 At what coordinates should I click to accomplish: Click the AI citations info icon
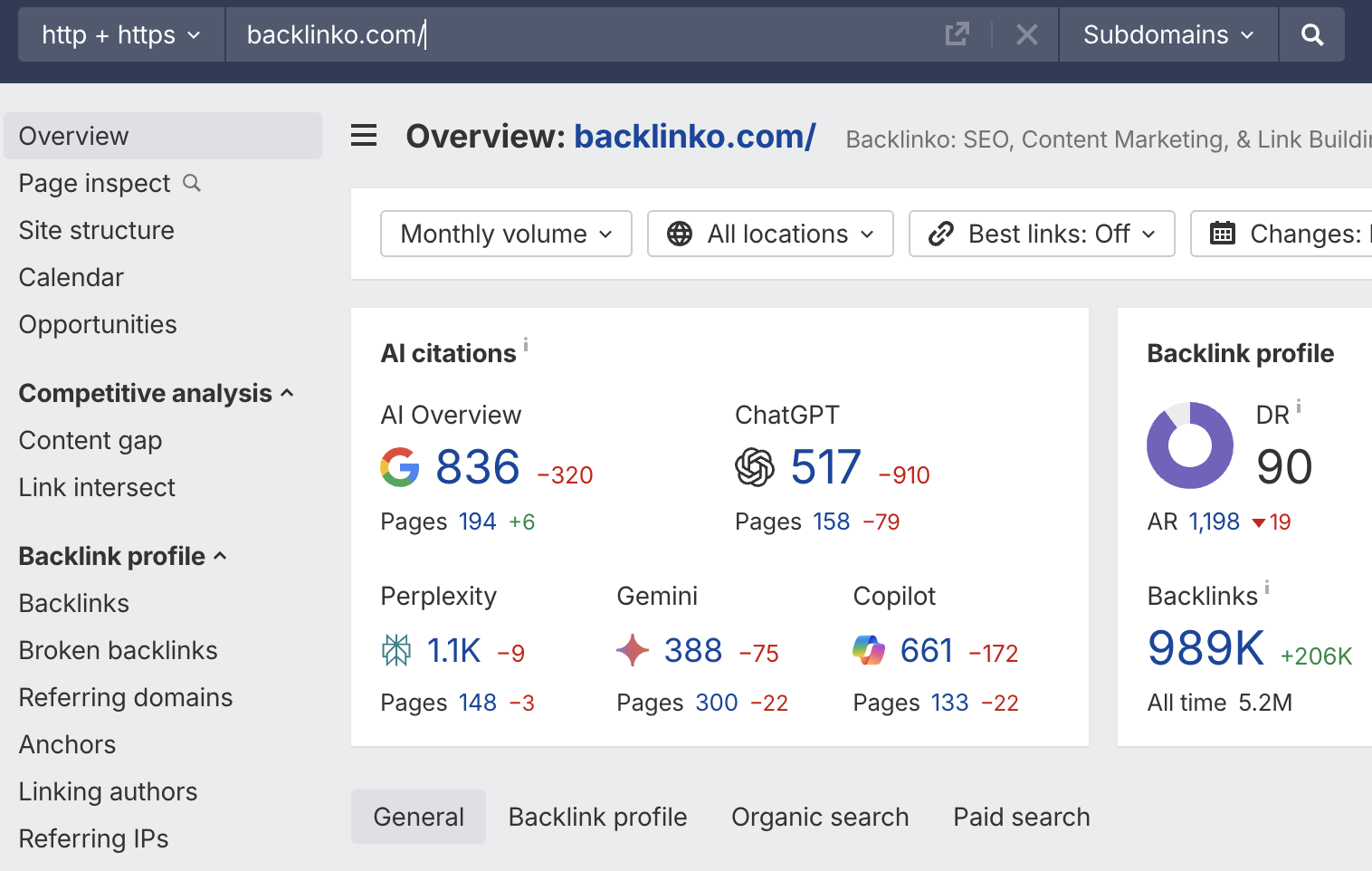pos(526,345)
